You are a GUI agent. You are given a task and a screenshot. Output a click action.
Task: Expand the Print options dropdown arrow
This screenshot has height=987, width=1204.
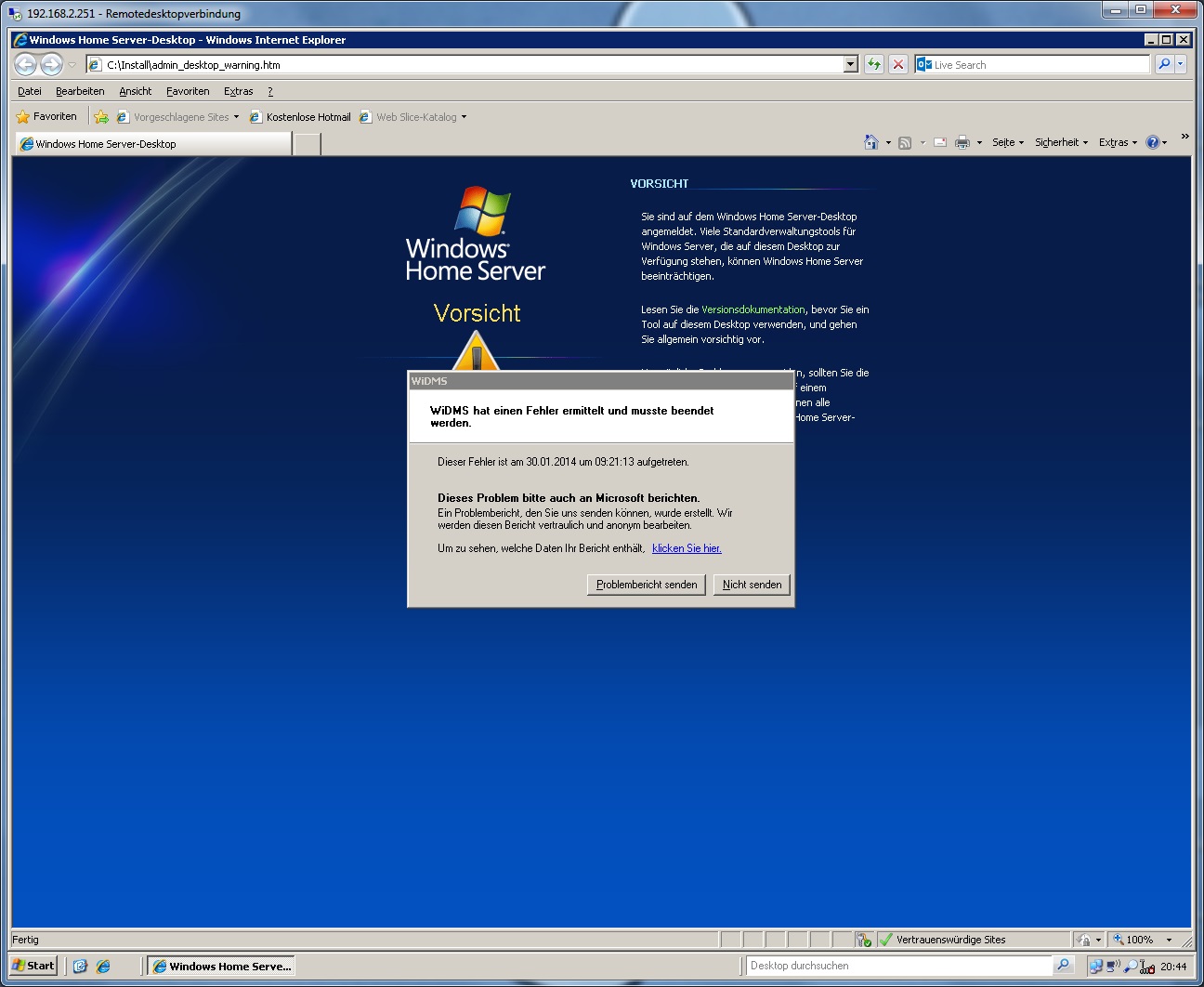979,142
